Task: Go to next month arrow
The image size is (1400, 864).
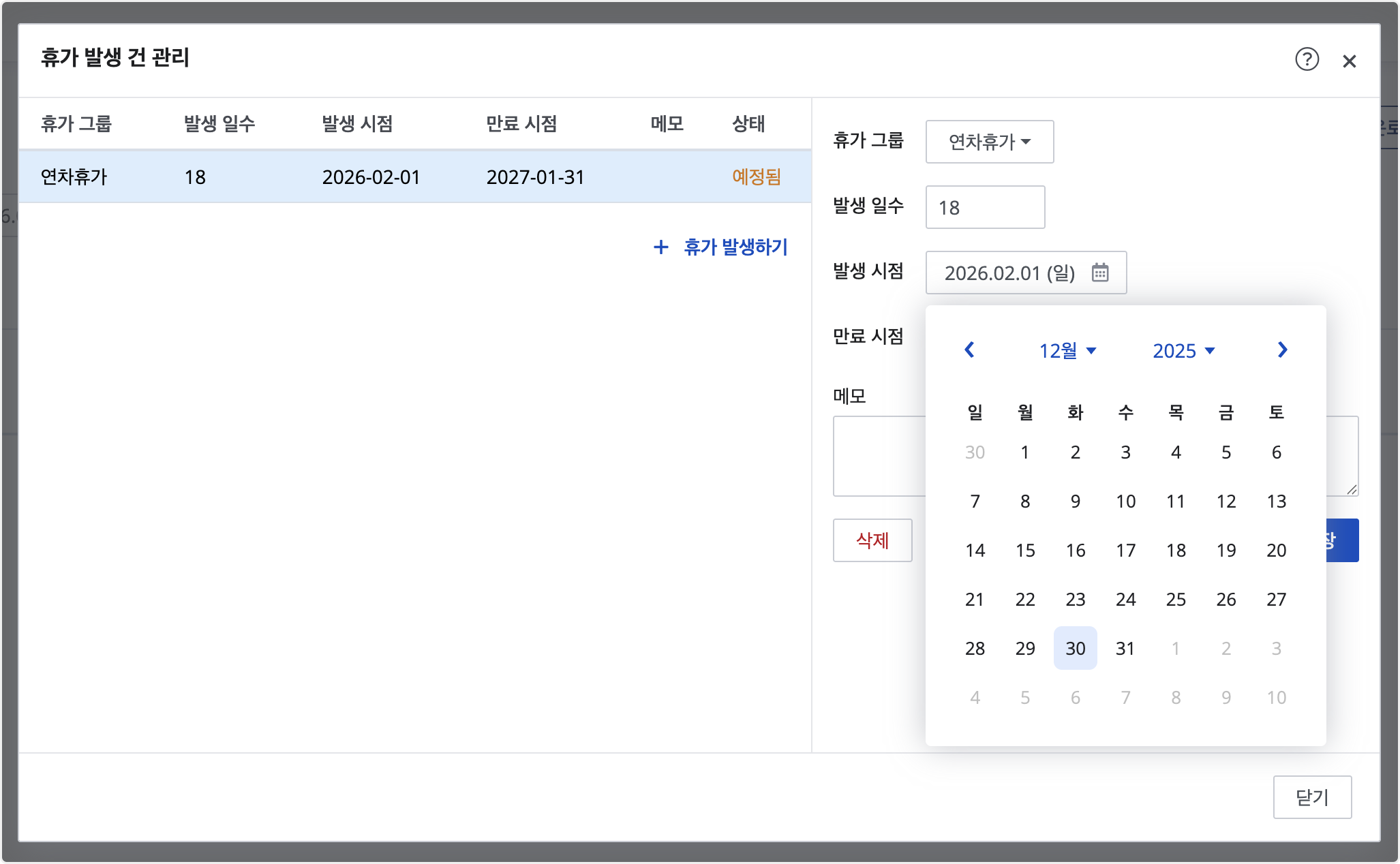Action: click(x=1282, y=350)
